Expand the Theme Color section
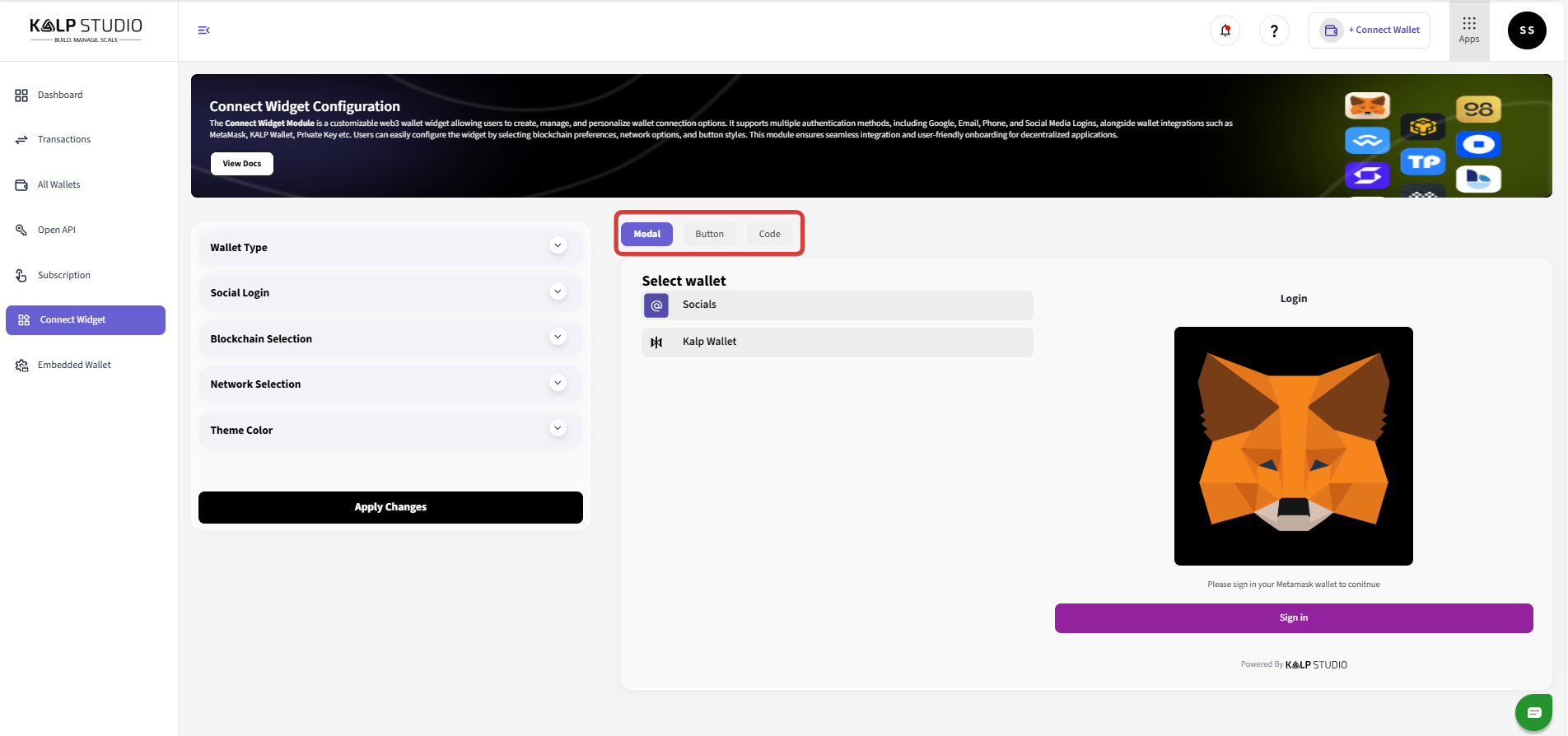 [558, 429]
